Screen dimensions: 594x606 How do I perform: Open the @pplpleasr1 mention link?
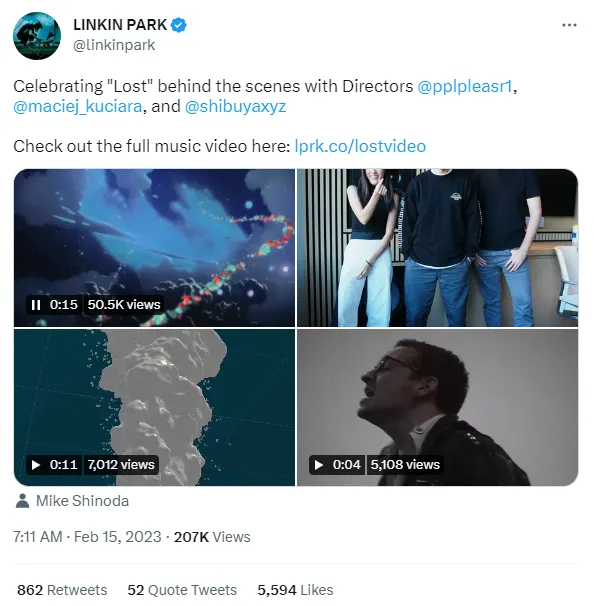point(465,86)
